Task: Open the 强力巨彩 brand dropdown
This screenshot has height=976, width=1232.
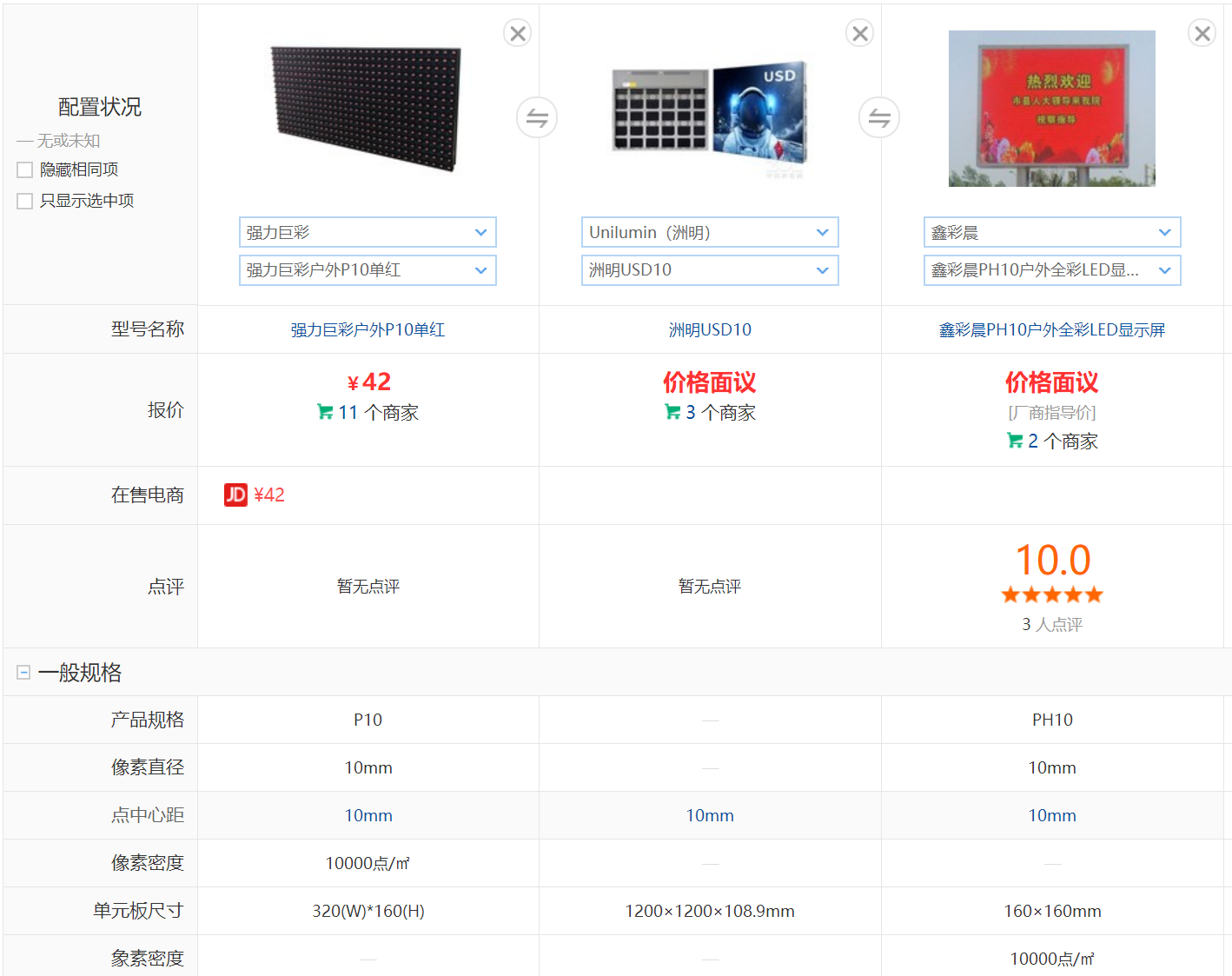Action: [368, 233]
